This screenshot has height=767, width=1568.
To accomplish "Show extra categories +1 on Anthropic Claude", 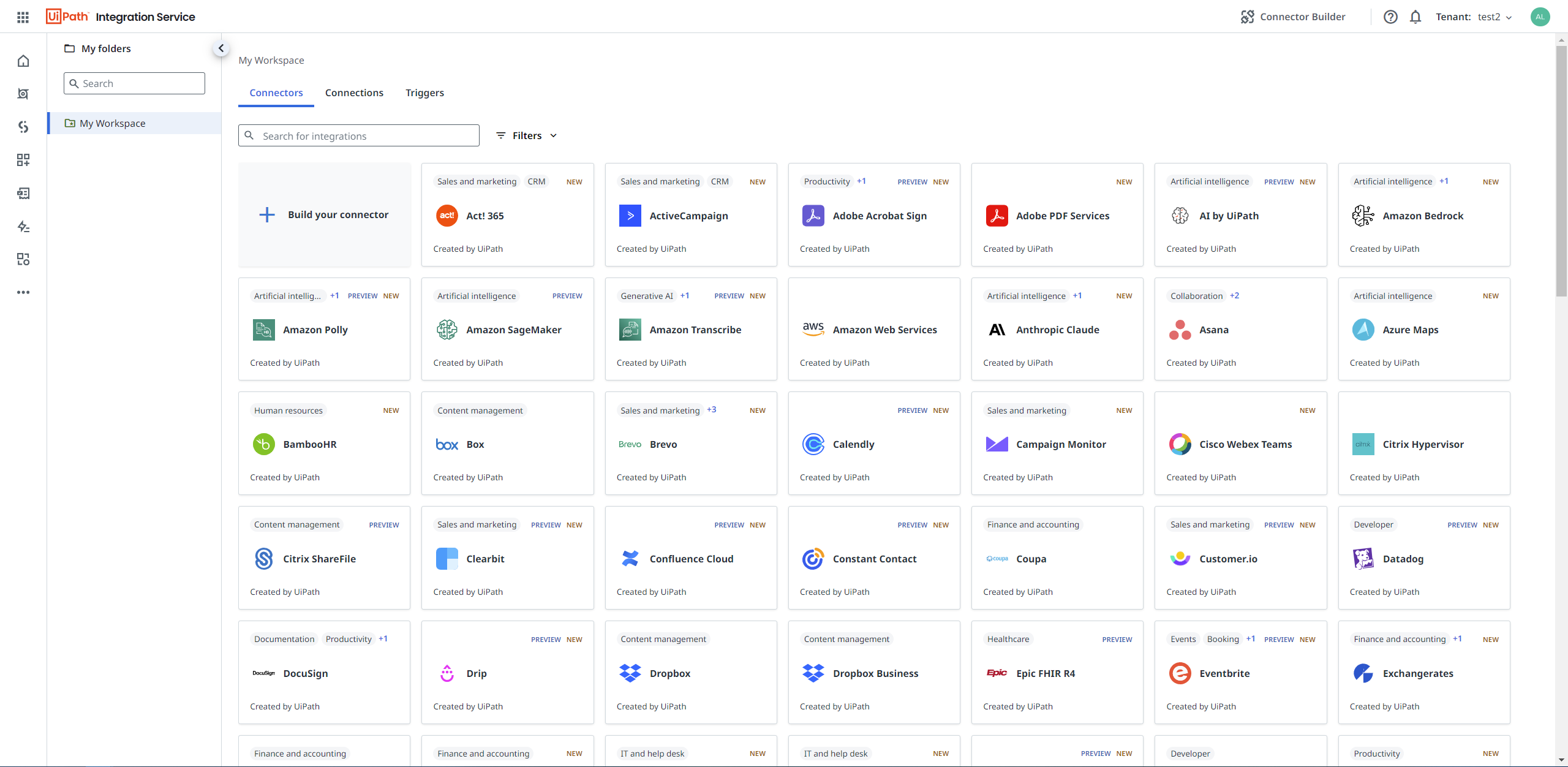I will pyautogui.click(x=1077, y=295).
